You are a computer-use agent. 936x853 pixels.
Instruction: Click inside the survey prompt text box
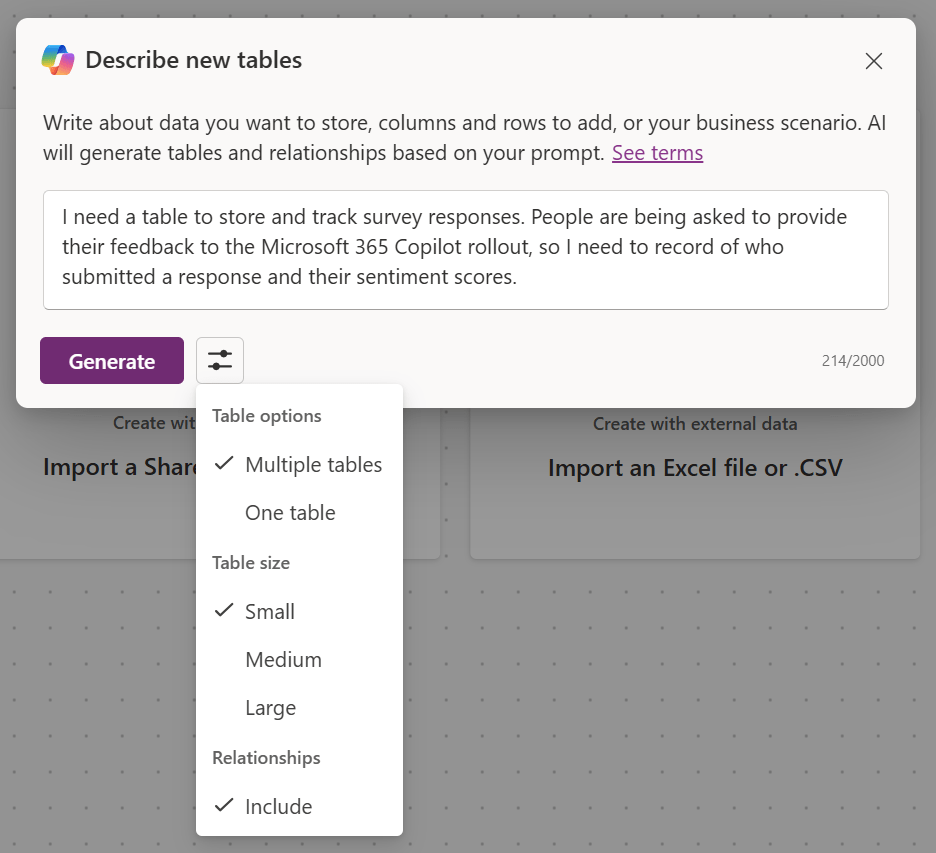[x=465, y=248]
